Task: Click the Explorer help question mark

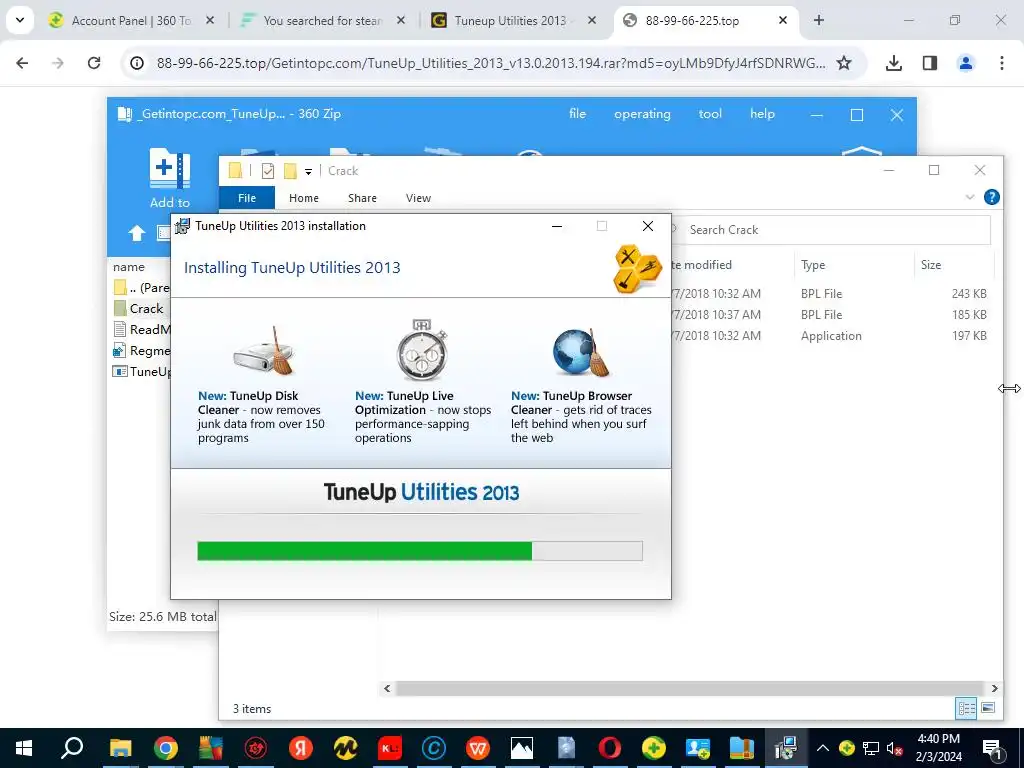Action: pos(991,197)
